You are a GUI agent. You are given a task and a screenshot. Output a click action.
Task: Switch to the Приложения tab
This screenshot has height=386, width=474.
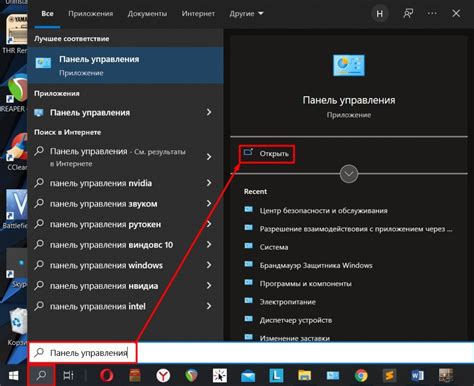click(x=91, y=14)
